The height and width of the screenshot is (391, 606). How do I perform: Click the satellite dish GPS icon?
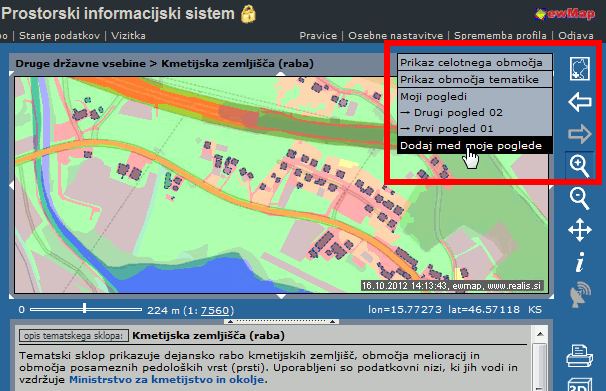(x=580, y=295)
